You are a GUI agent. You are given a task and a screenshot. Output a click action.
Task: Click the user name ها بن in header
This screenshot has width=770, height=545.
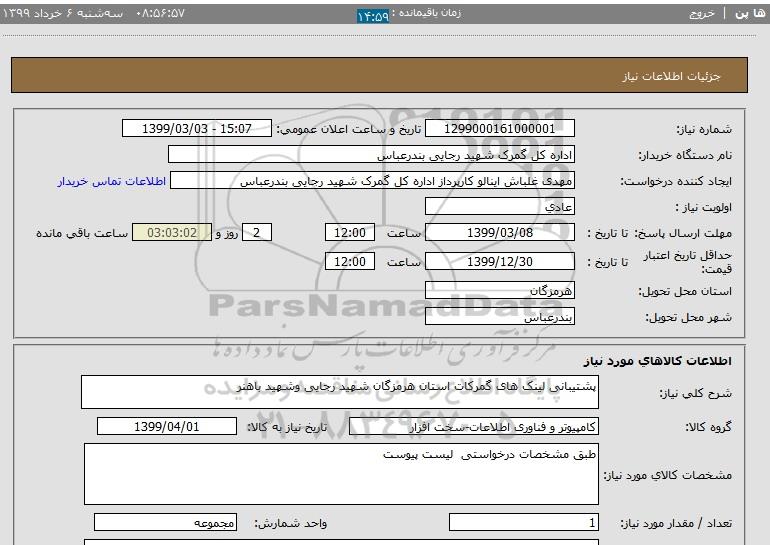tap(750, 13)
